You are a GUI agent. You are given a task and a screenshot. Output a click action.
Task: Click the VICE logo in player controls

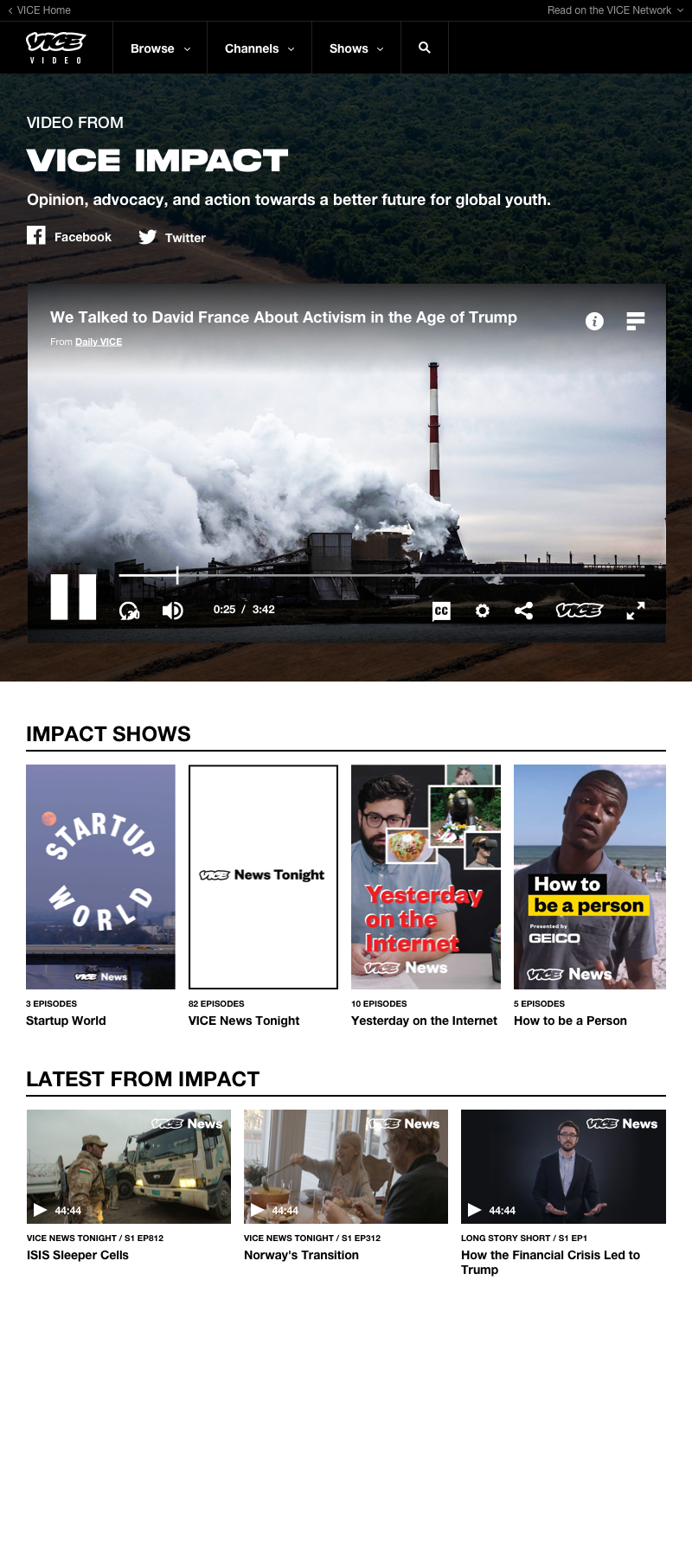click(x=579, y=611)
